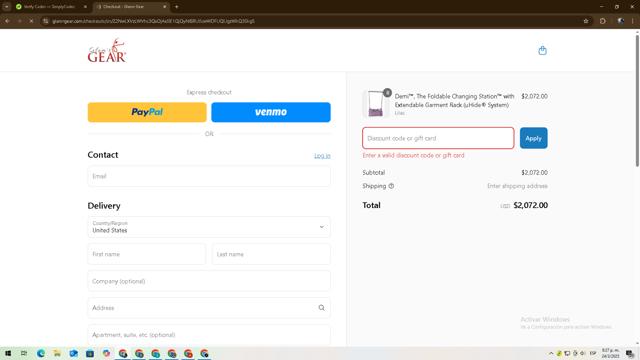Bookmark this page with the star icon

coord(586,21)
